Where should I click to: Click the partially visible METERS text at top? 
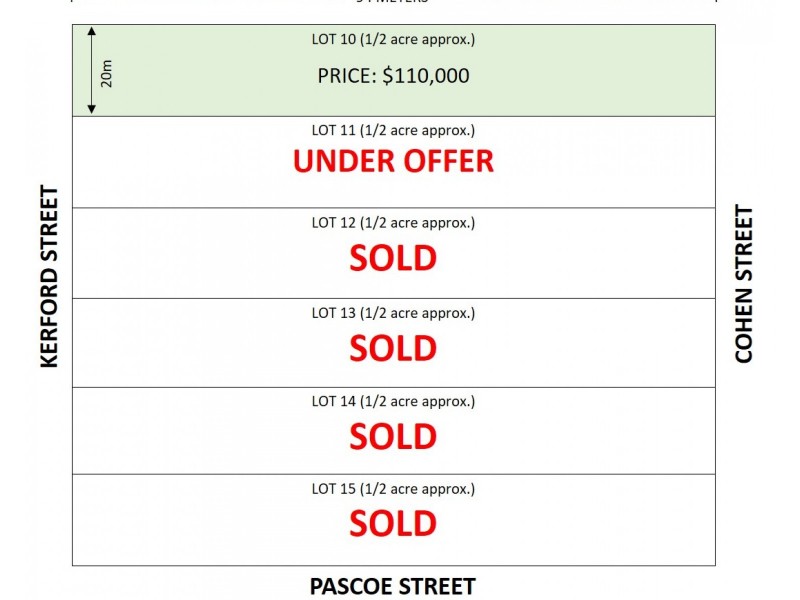coord(393,2)
